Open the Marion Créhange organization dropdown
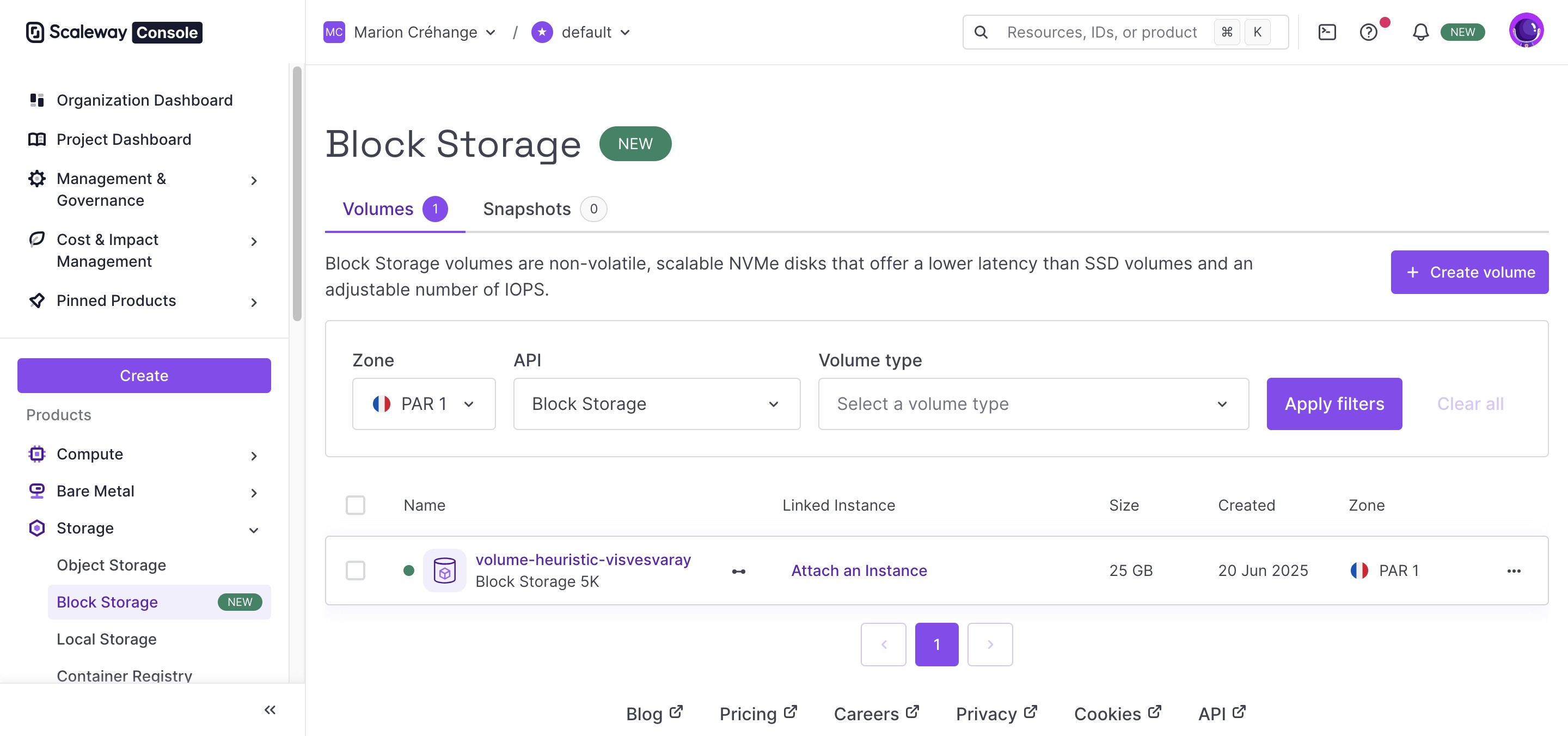Viewport: 1568px width, 736px height. (x=424, y=32)
